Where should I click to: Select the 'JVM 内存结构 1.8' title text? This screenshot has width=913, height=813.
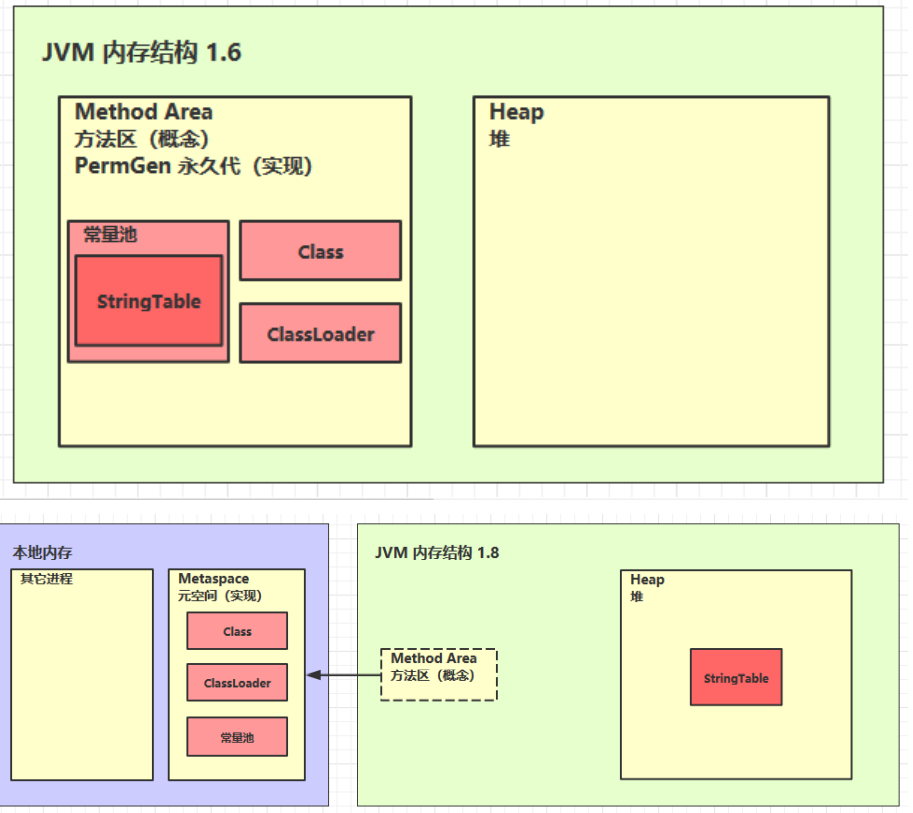pyautogui.click(x=437, y=552)
